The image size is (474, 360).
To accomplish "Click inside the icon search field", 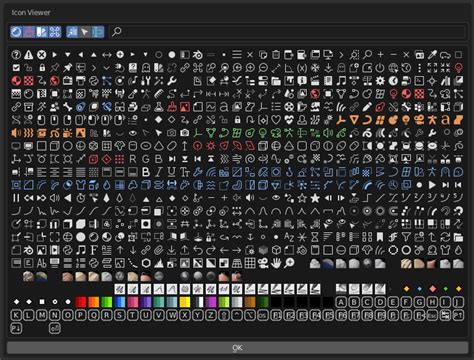I will tap(287, 32).
